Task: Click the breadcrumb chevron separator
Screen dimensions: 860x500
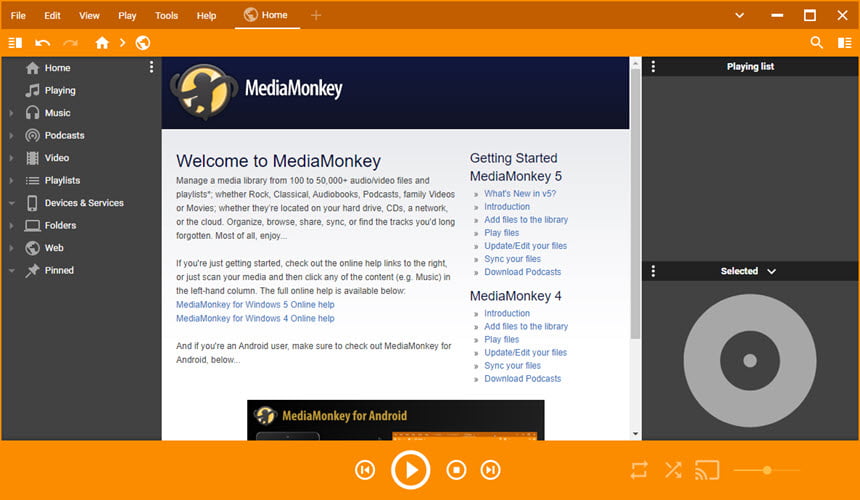Action: pos(122,43)
